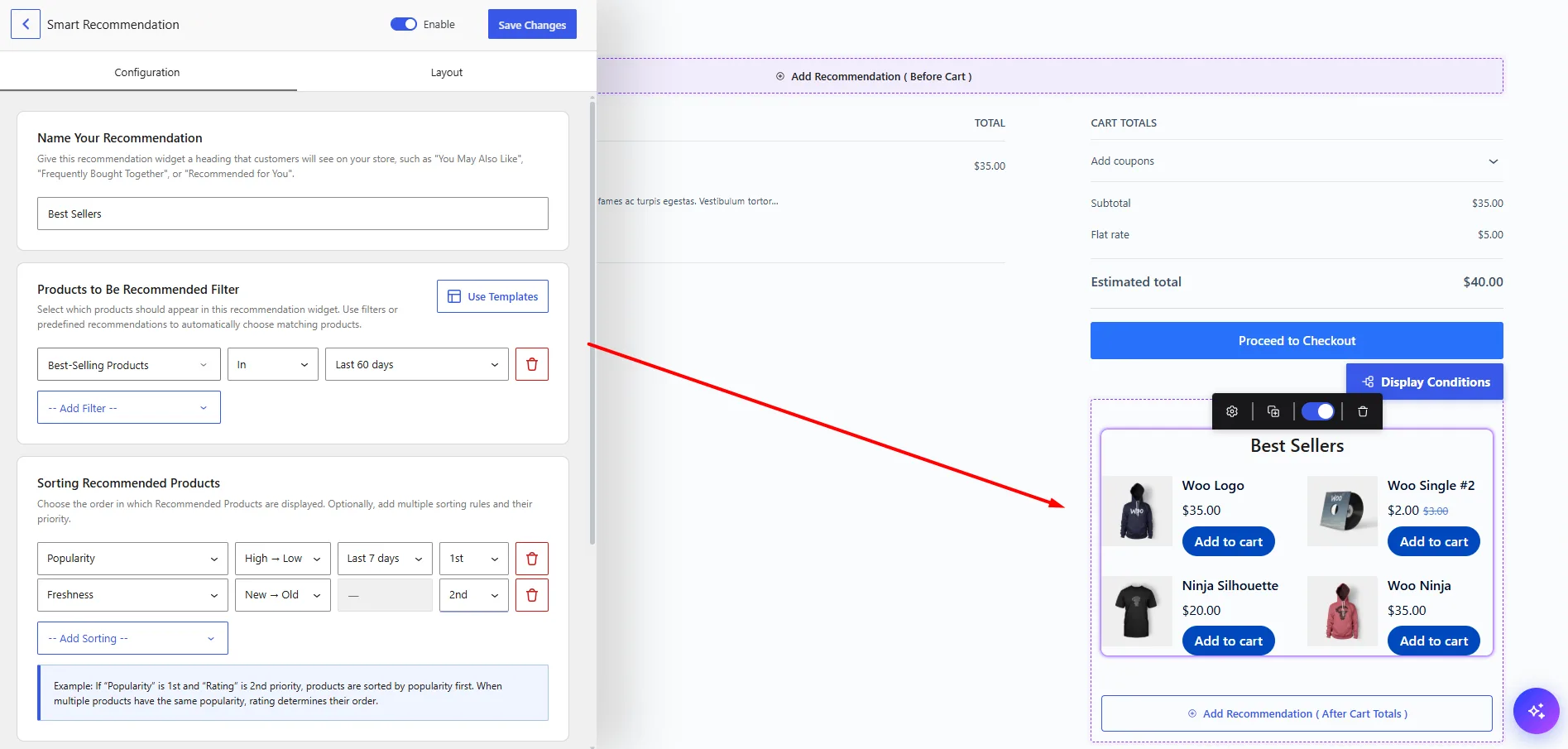Click the Ninja Silhouette product title
This screenshot has width=1568, height=749.
click(x=1230, y=586)
